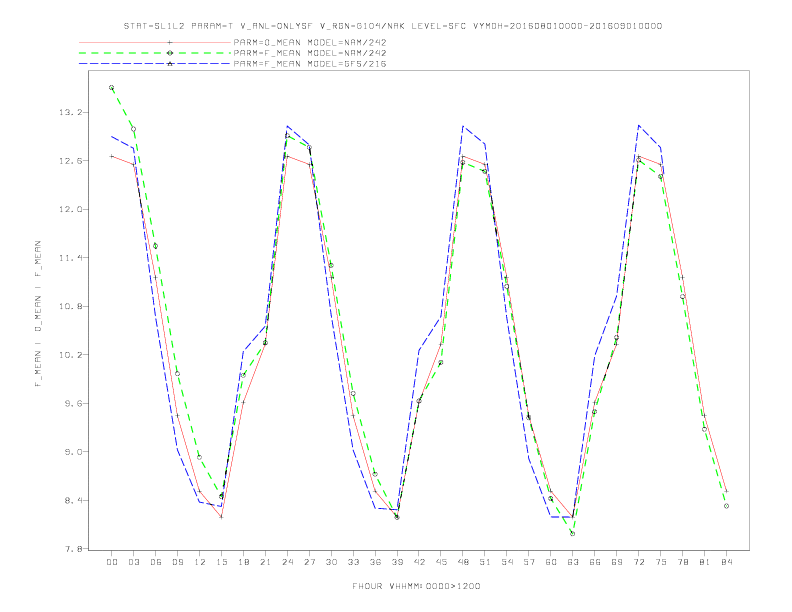
Task: Click x-axis tick label 51
Action: (485, 562)
